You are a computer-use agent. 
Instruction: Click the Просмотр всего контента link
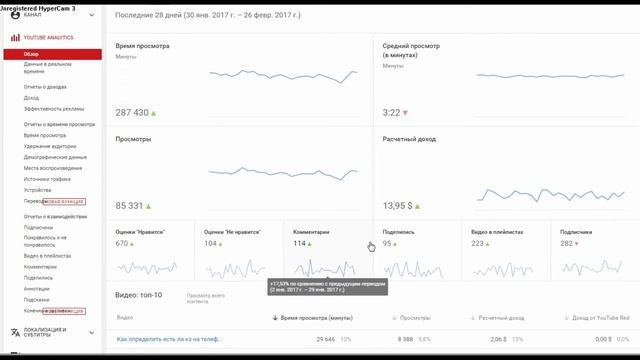click(206, 298)
